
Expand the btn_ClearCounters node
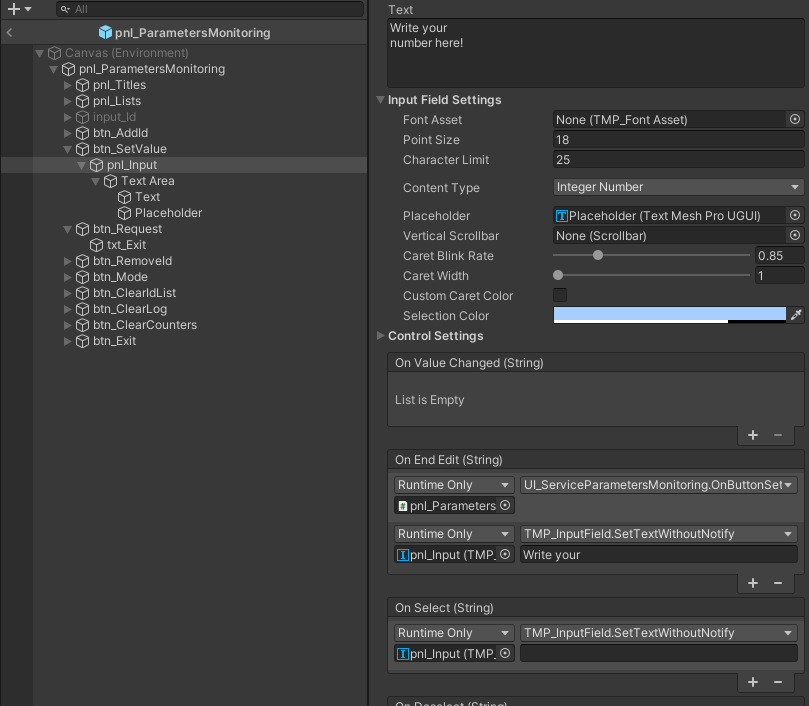coord(67,325)
